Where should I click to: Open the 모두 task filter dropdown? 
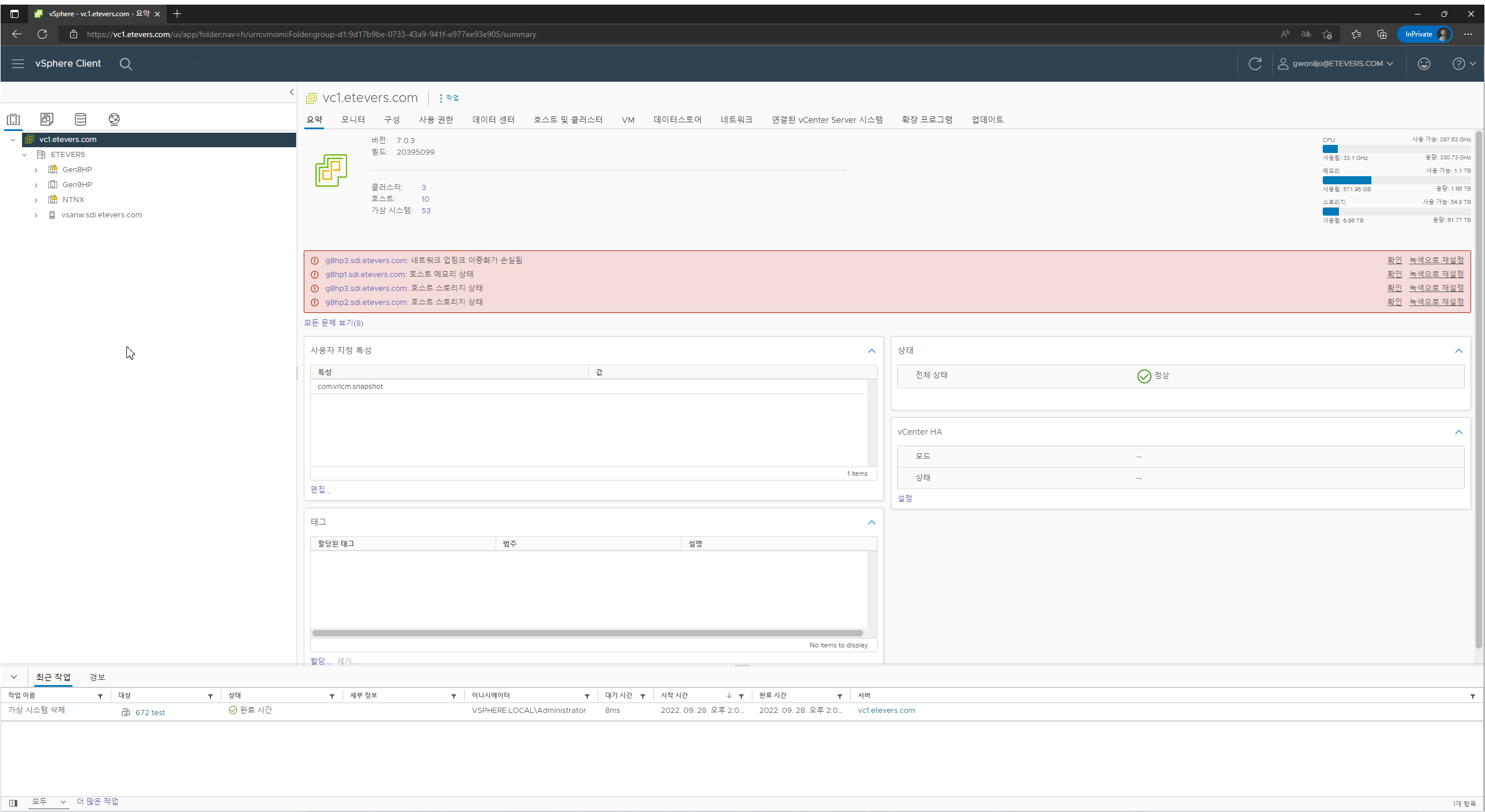click(x=49, y=802)
